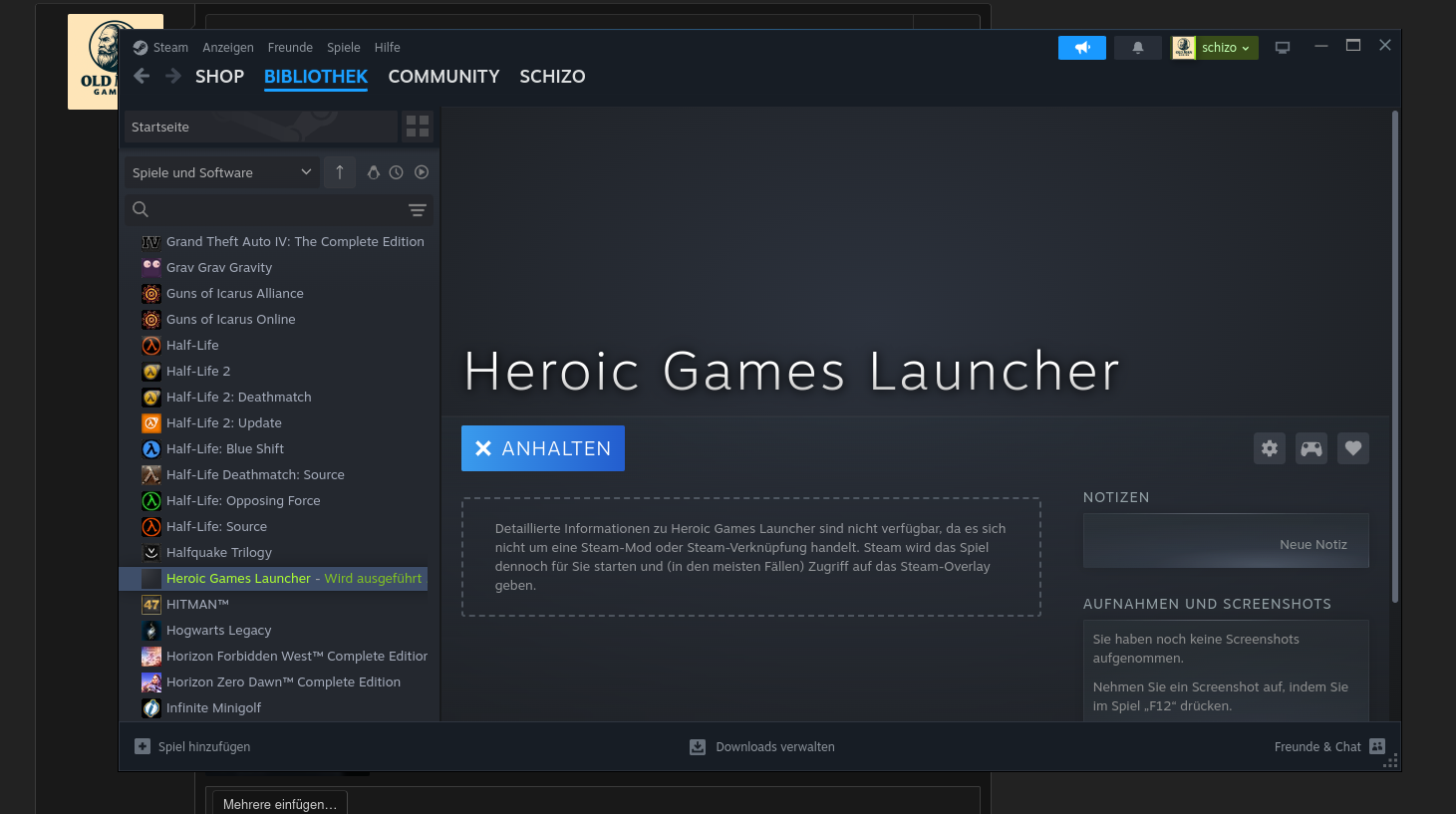This screenshot has width=1456, height=814.
Task: Open the notifications bell
Action: (x=1138, y=47)
